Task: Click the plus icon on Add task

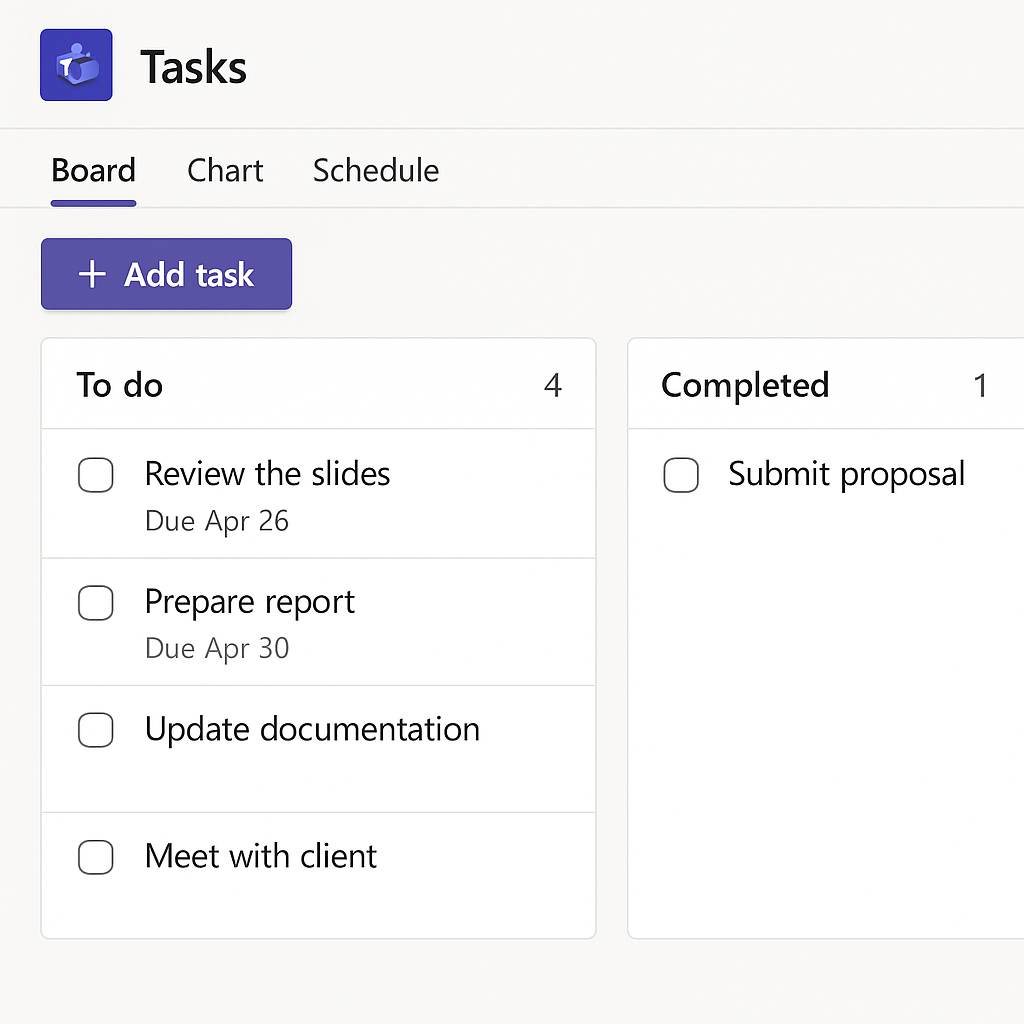Action: pyautogui.click(x=92, y=274)
